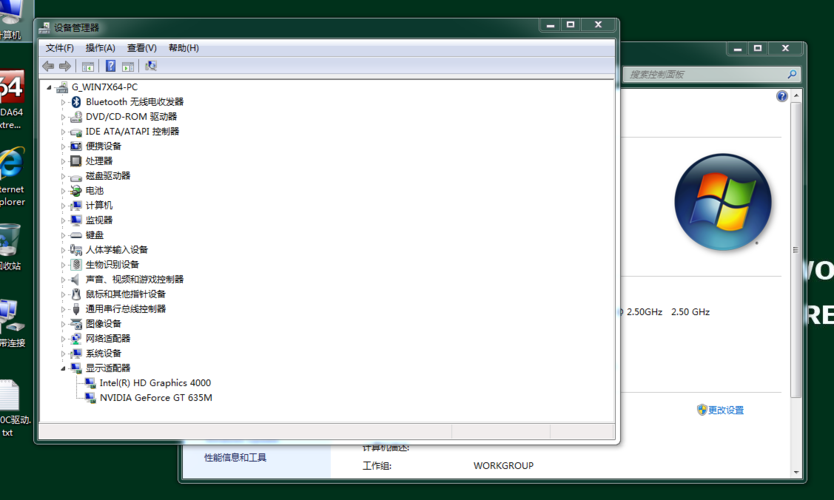The image size is (834, 500).
Task: Click the 通用串行总线控制器 USB icon
Action: pos(76,309)
